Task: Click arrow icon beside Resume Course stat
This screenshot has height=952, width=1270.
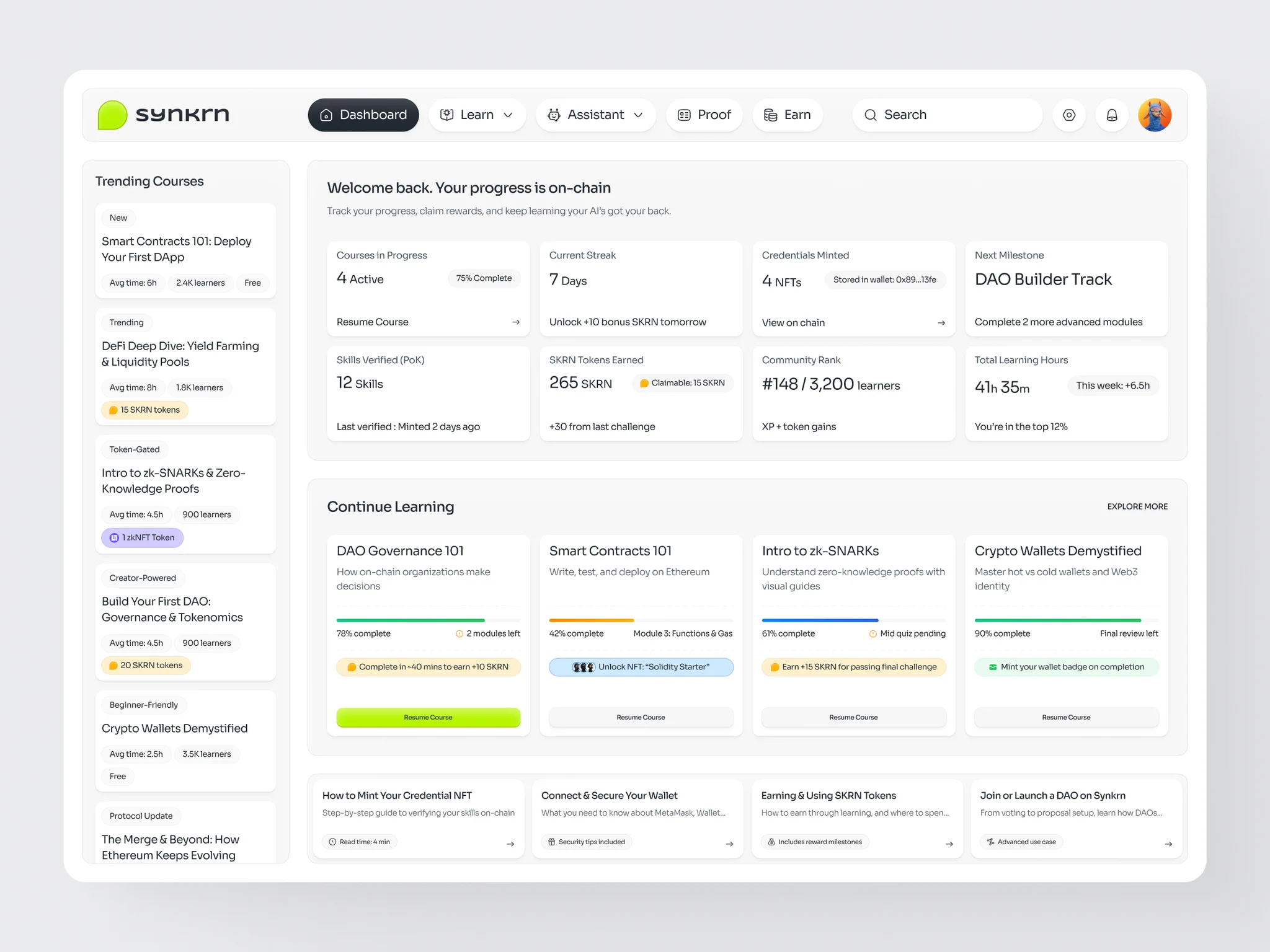Action: [x=516, y=322]
